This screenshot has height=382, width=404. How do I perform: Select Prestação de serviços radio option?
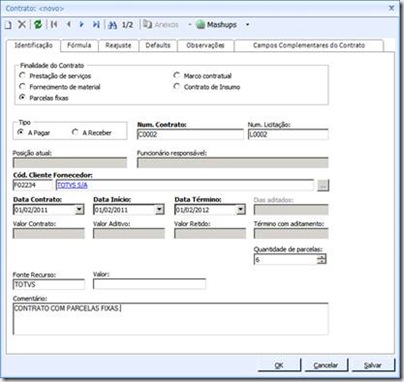coord(22,76)
